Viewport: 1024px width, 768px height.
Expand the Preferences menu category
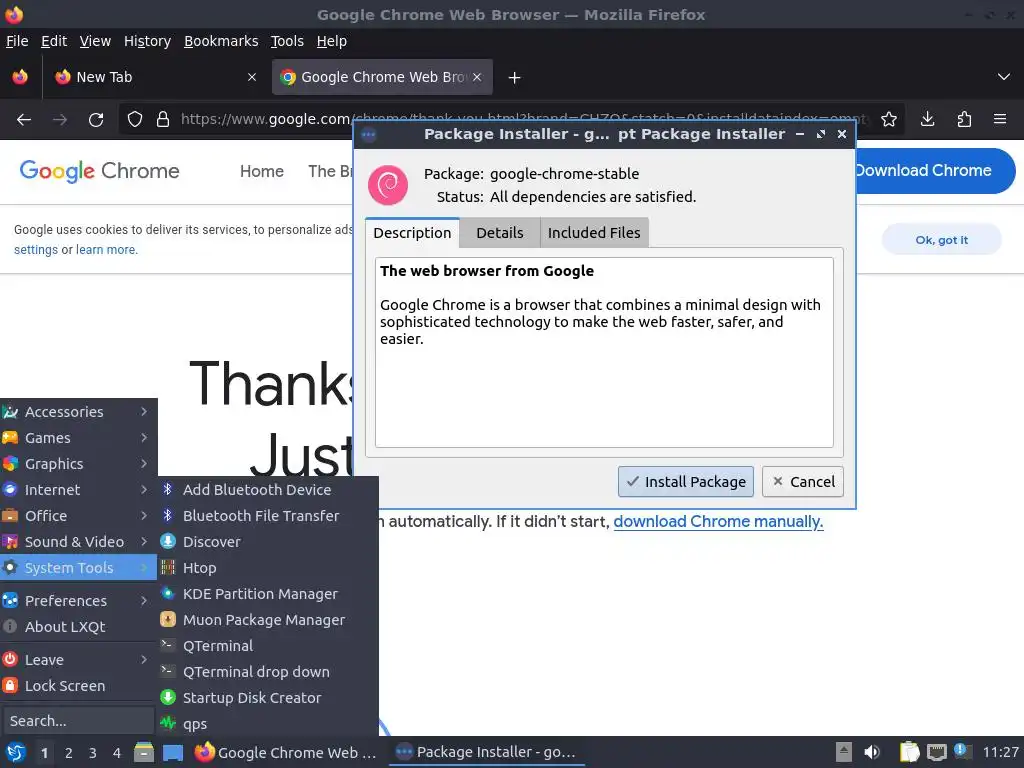78,601
